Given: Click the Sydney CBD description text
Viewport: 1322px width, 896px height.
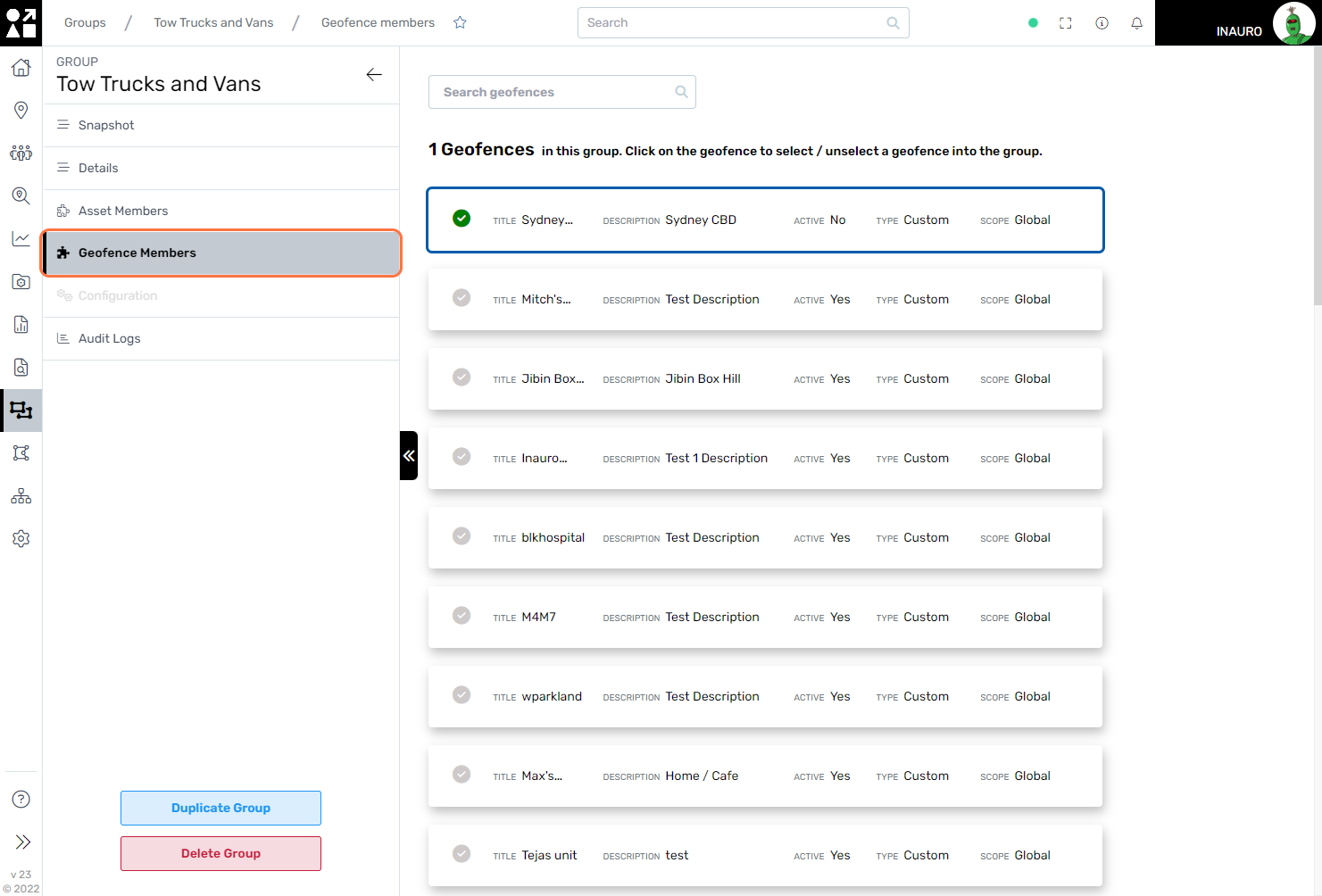Looking at the screenshot, I should [x=701, y=220].
